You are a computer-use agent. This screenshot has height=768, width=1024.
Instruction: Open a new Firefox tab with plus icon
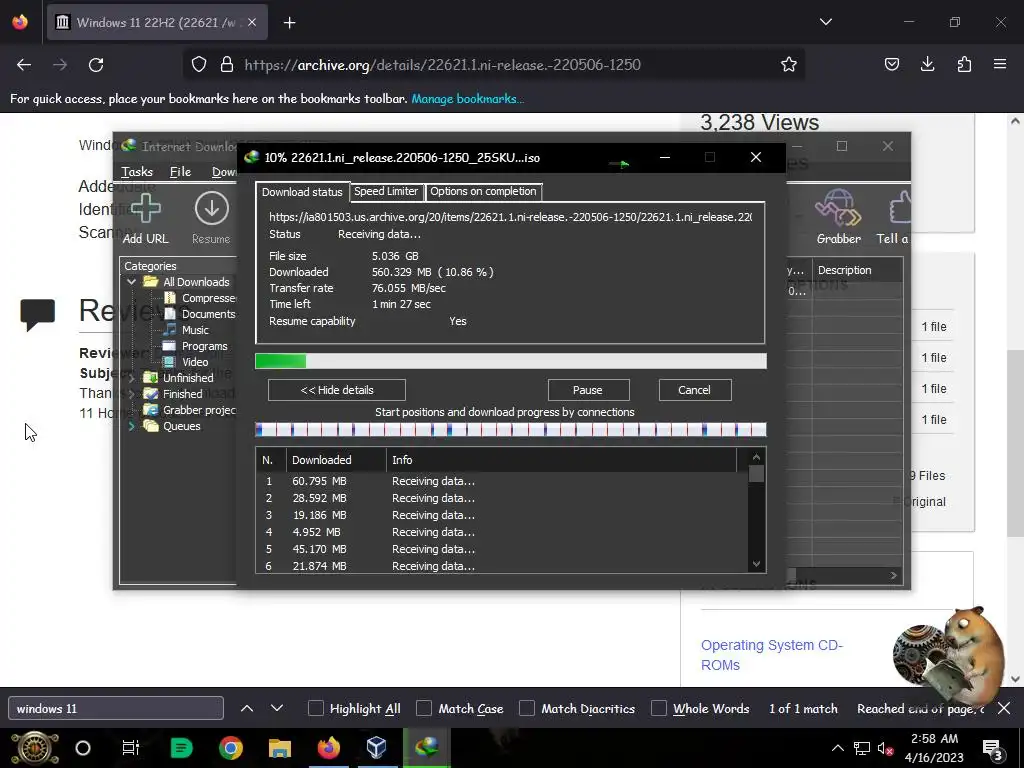point(289,23)
